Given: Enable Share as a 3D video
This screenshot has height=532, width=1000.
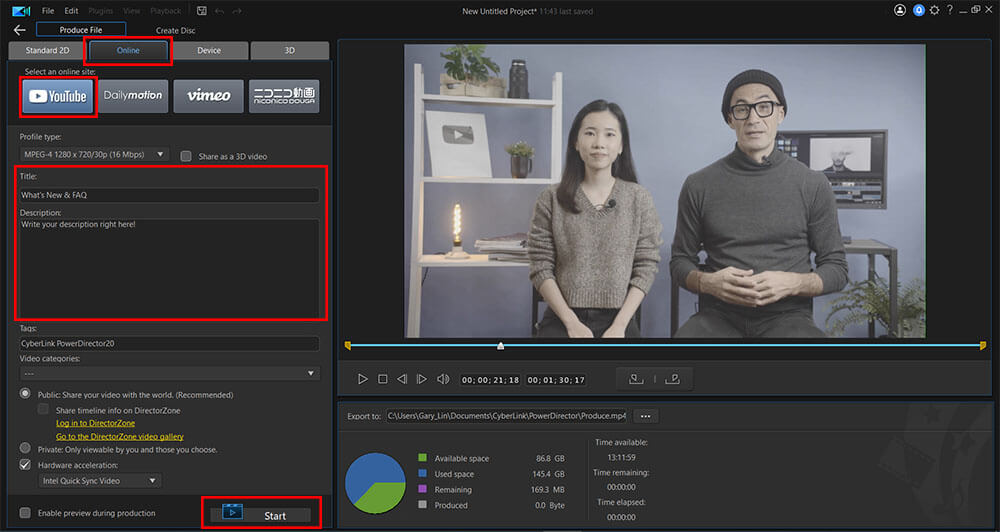Looking at the screenshot, I should [186, 156].
